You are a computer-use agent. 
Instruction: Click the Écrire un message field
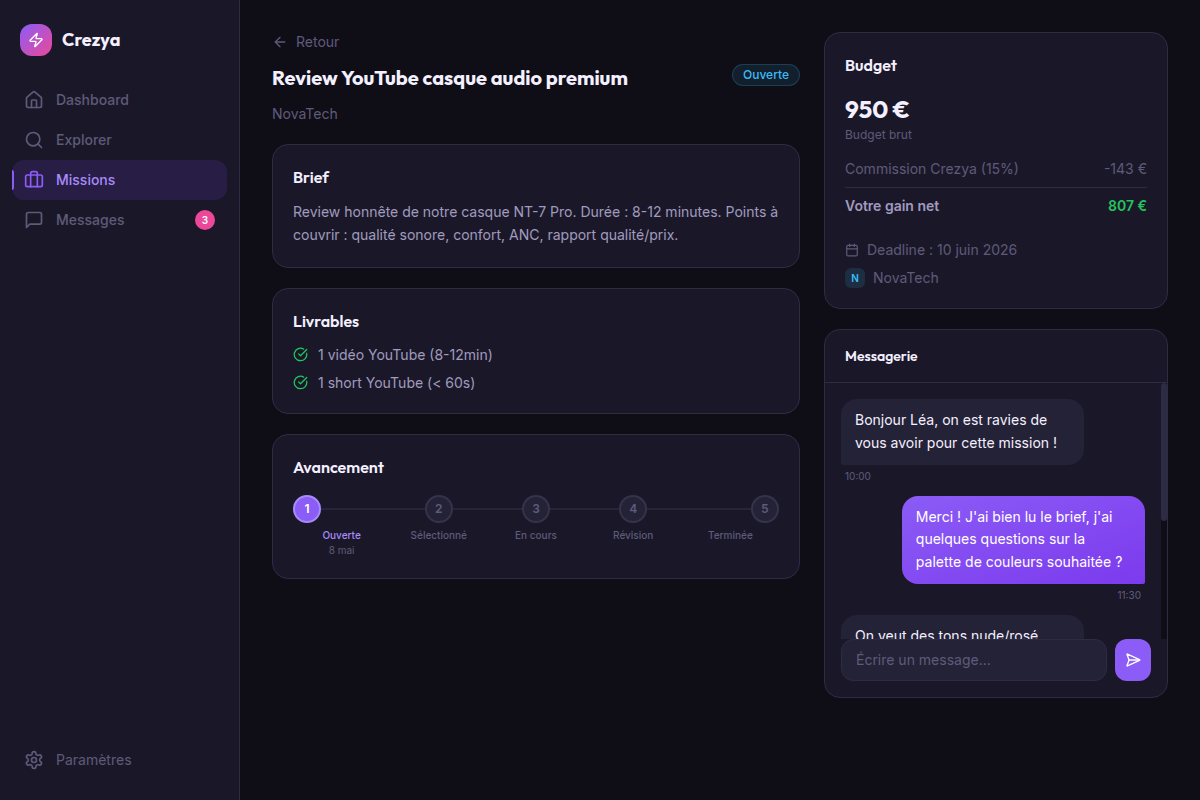[x=974, y=660]
